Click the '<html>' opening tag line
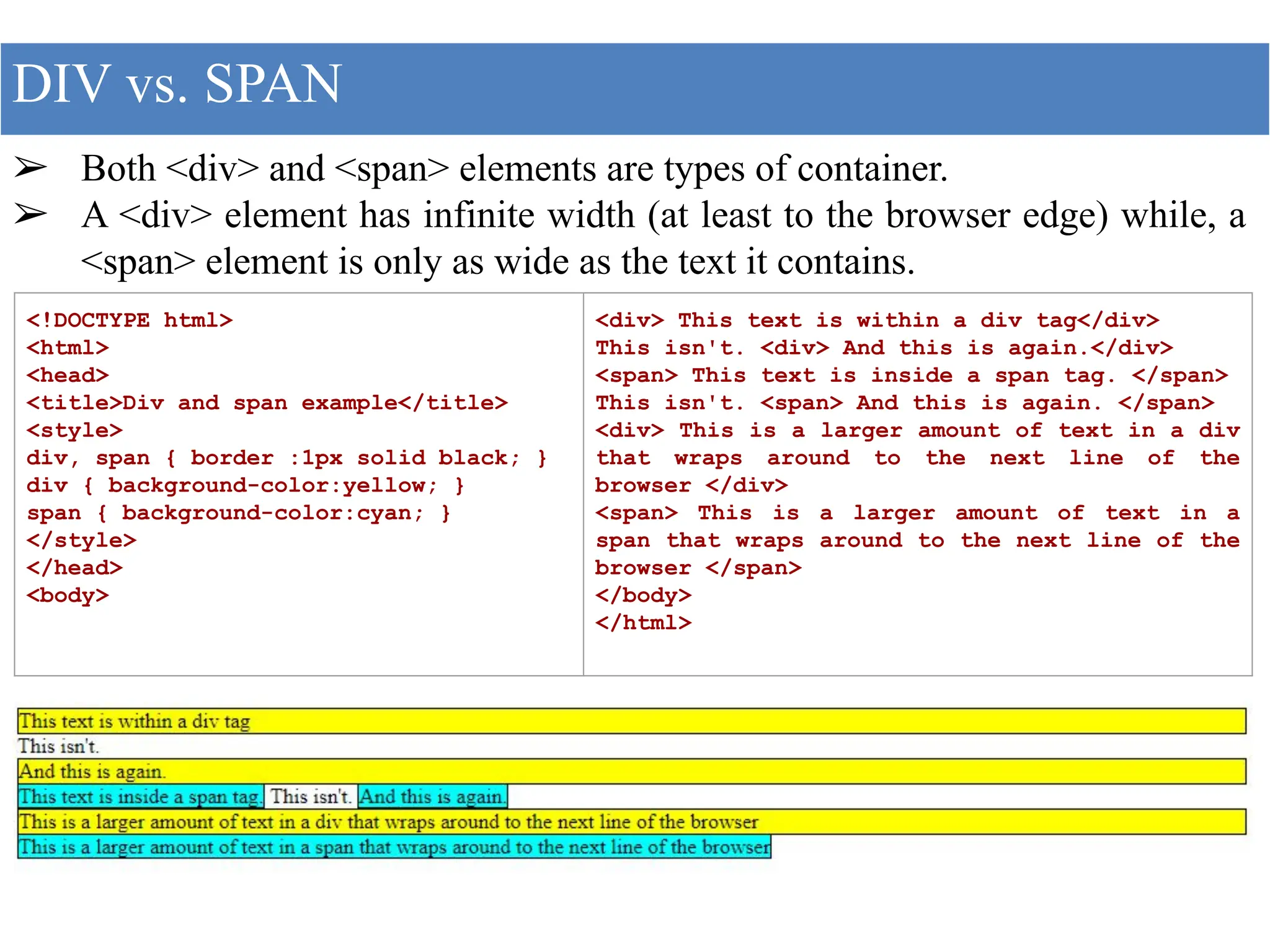1270x952 pixels. click(x=68, y=348)
